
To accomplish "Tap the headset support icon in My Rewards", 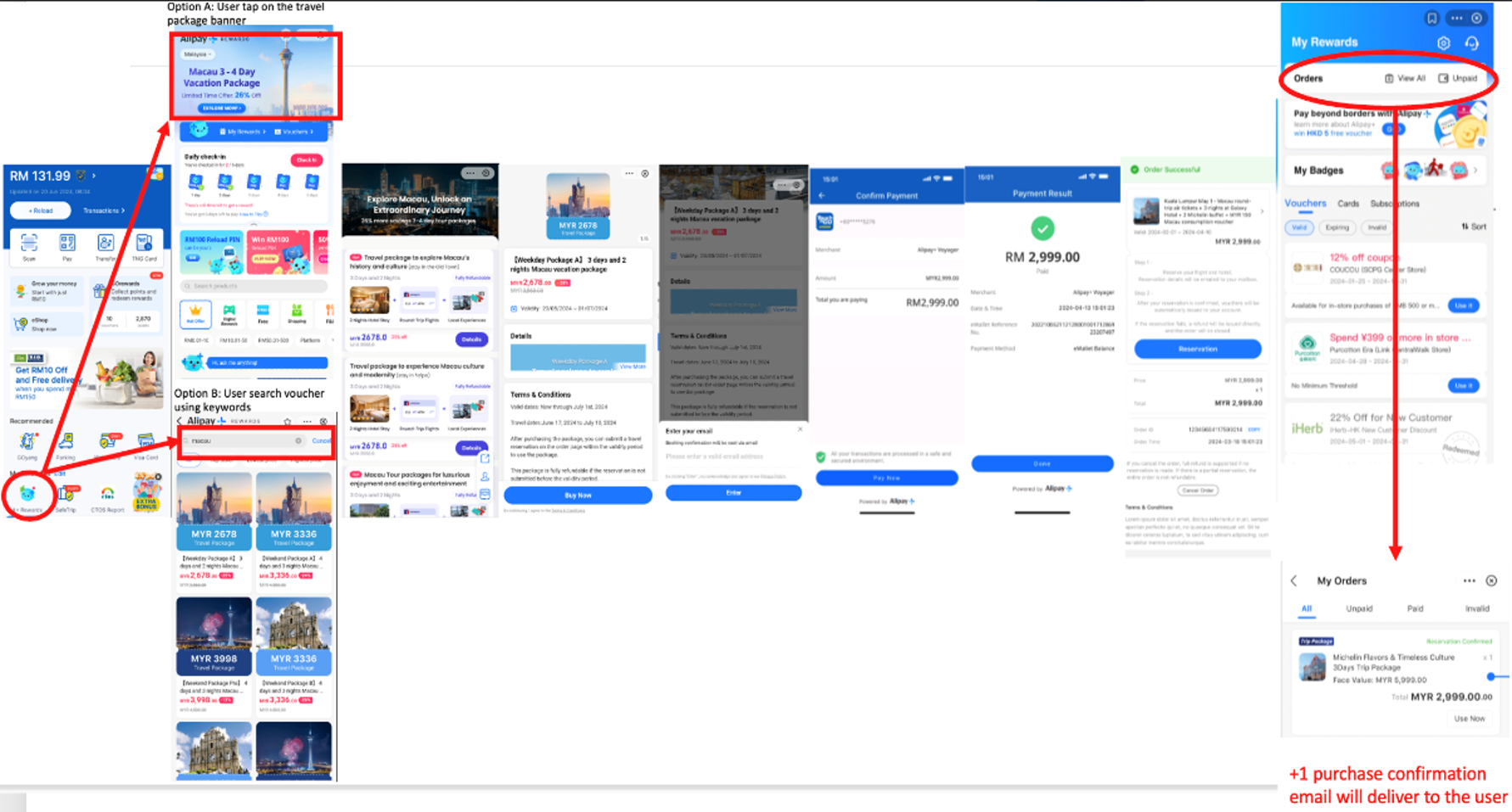I will [1472, 42].
